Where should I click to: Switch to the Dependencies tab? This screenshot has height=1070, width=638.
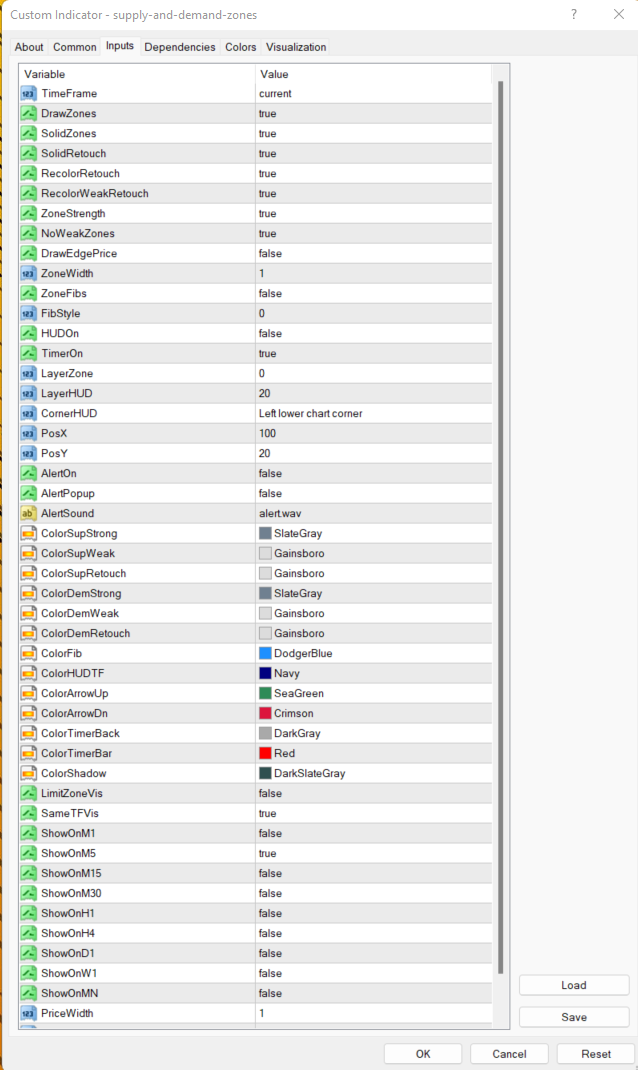click(180, 47)
